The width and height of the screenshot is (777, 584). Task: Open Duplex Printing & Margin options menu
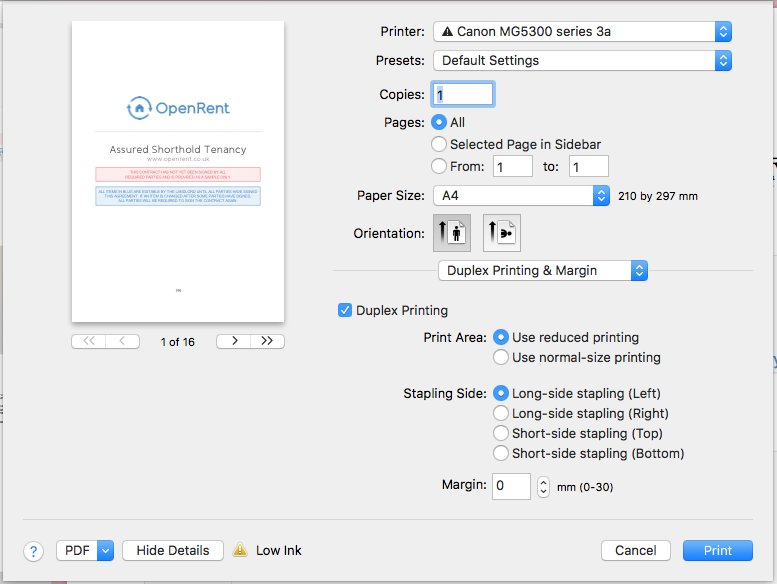point(543,270)
